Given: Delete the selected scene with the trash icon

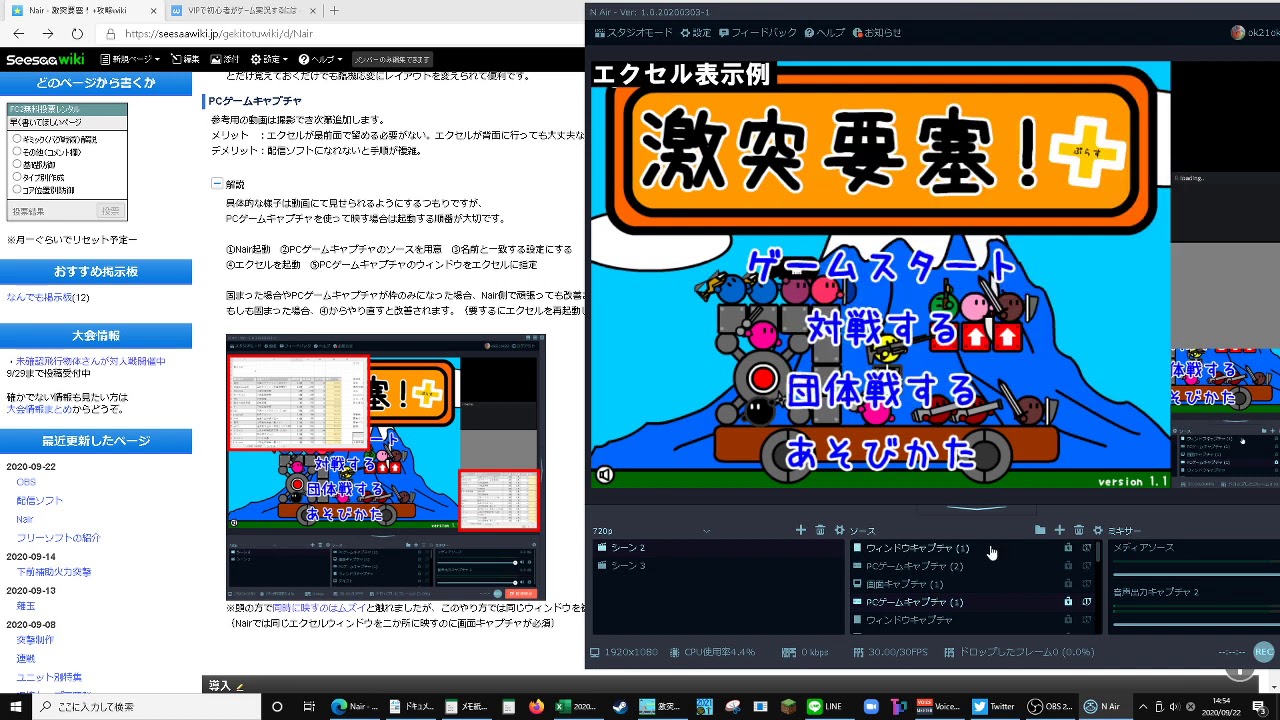Looking at the screenshot, I should [x=820, y=530].
